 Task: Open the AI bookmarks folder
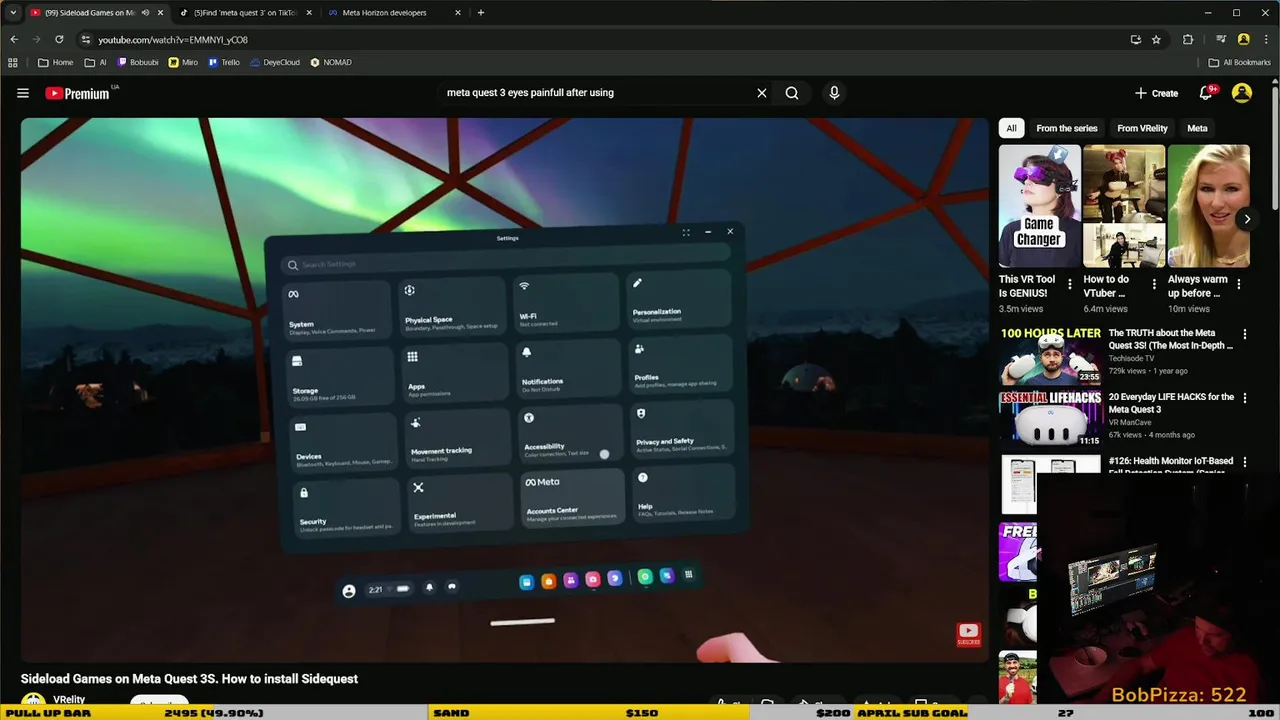tap(96, 62)
